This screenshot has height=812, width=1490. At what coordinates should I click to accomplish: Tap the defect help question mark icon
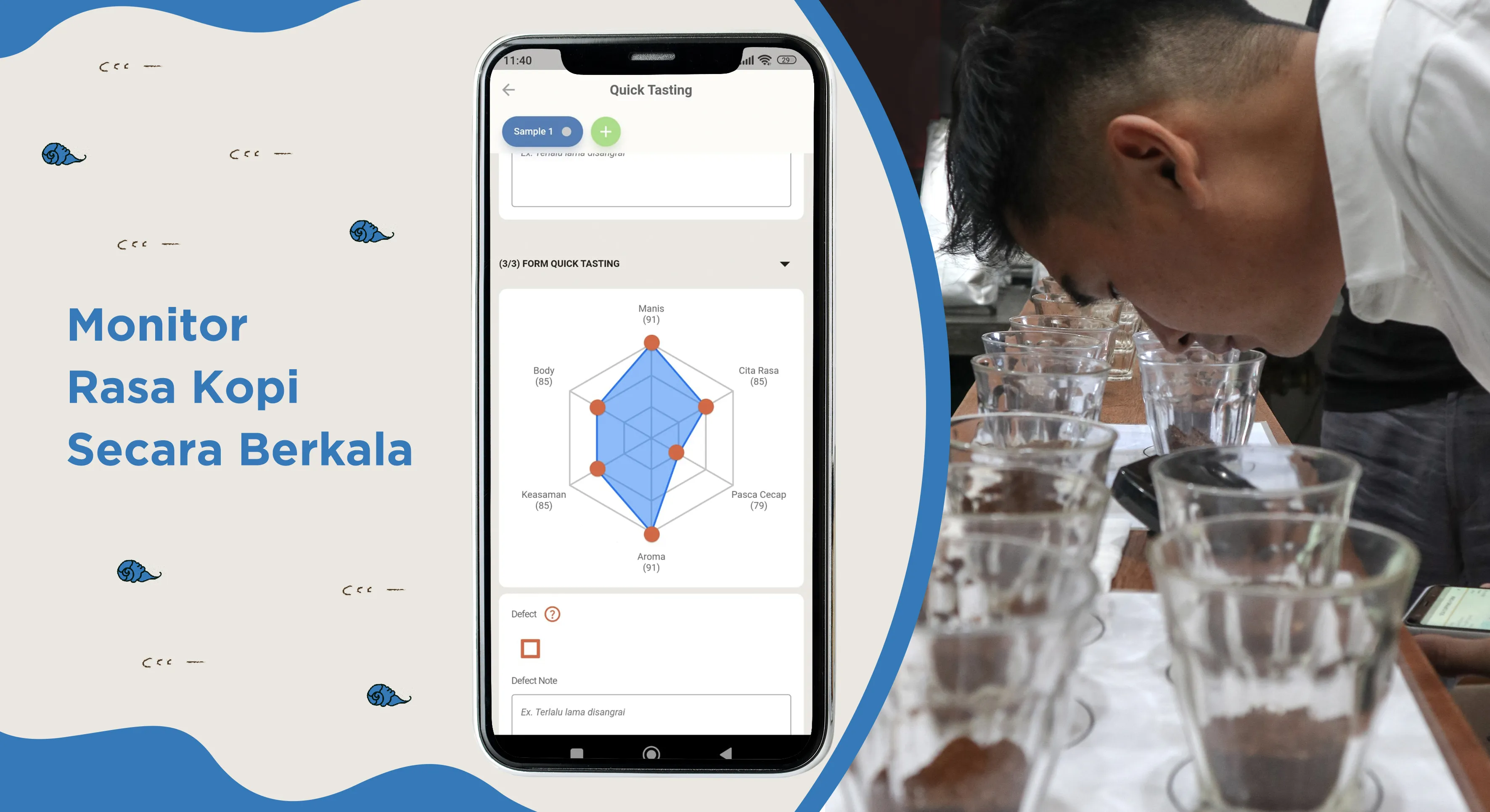coord(553,614)
